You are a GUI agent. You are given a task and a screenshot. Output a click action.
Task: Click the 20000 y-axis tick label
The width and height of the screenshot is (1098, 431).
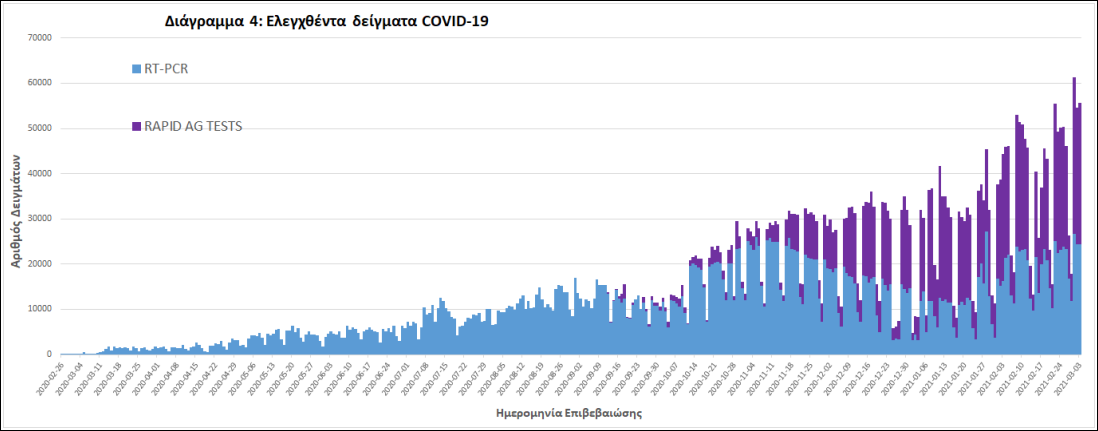point(38,264)
